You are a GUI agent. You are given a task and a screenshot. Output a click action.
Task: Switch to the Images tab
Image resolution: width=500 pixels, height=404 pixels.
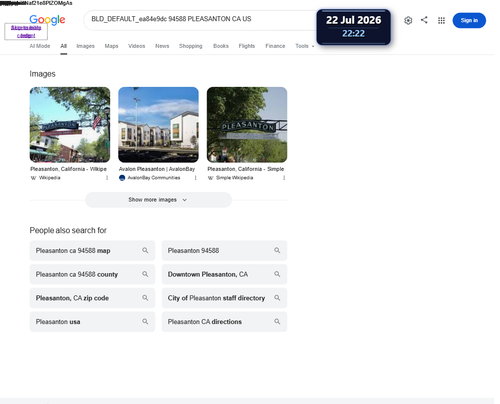(85, 46)
